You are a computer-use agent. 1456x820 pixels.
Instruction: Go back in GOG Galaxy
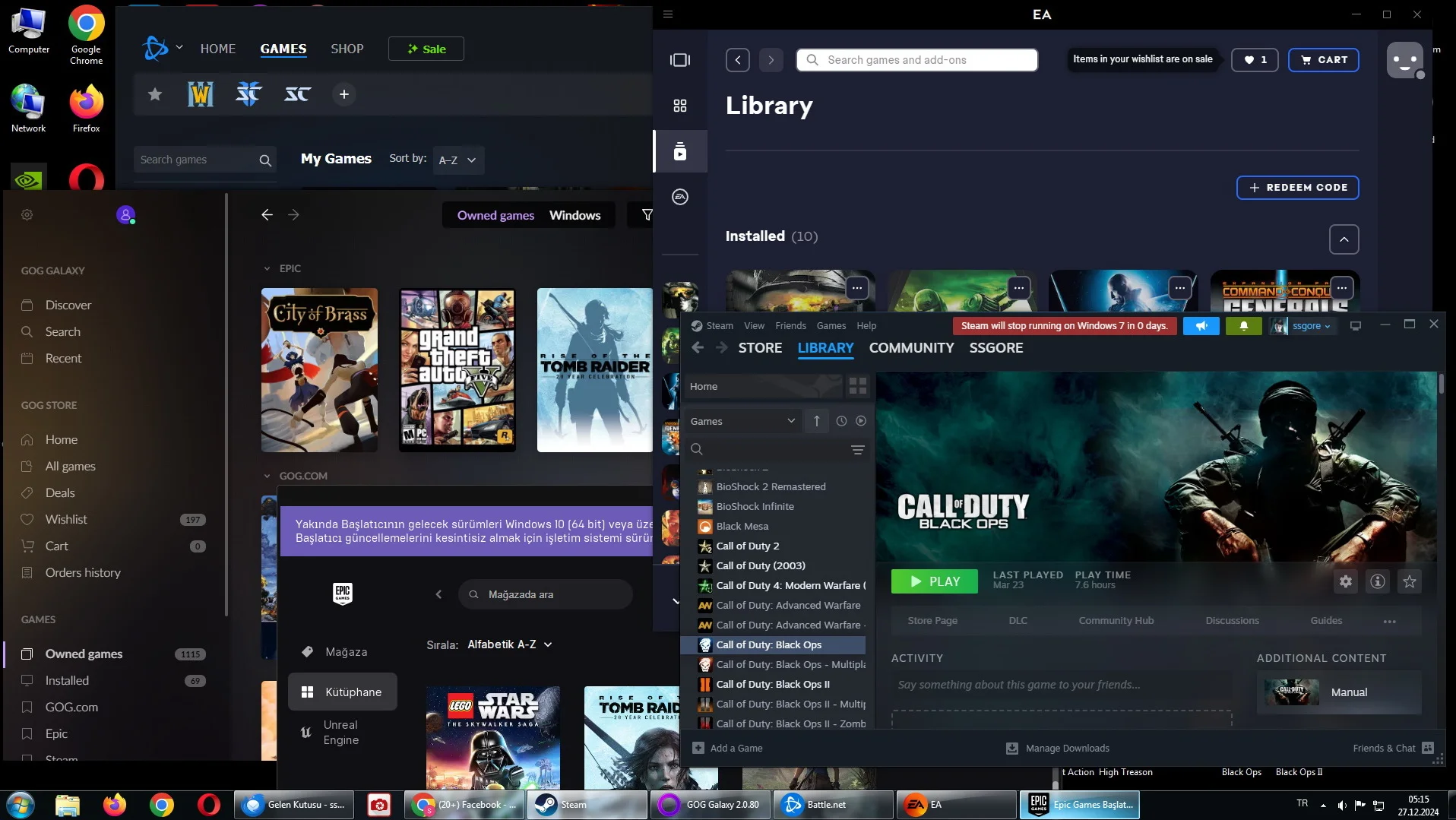click(x=267, y=215)
